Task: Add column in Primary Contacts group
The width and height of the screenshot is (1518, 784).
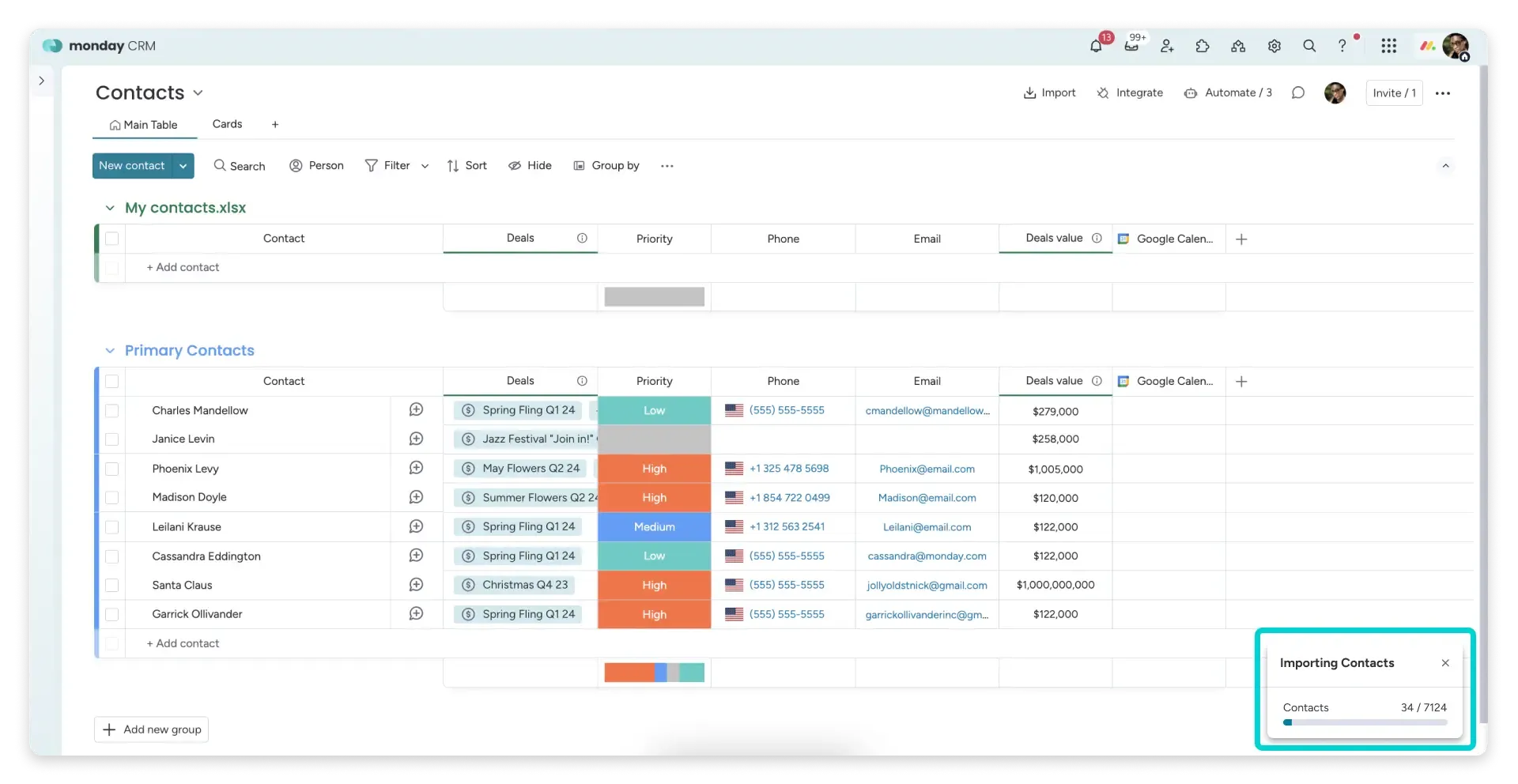Action: (1241, 382)
